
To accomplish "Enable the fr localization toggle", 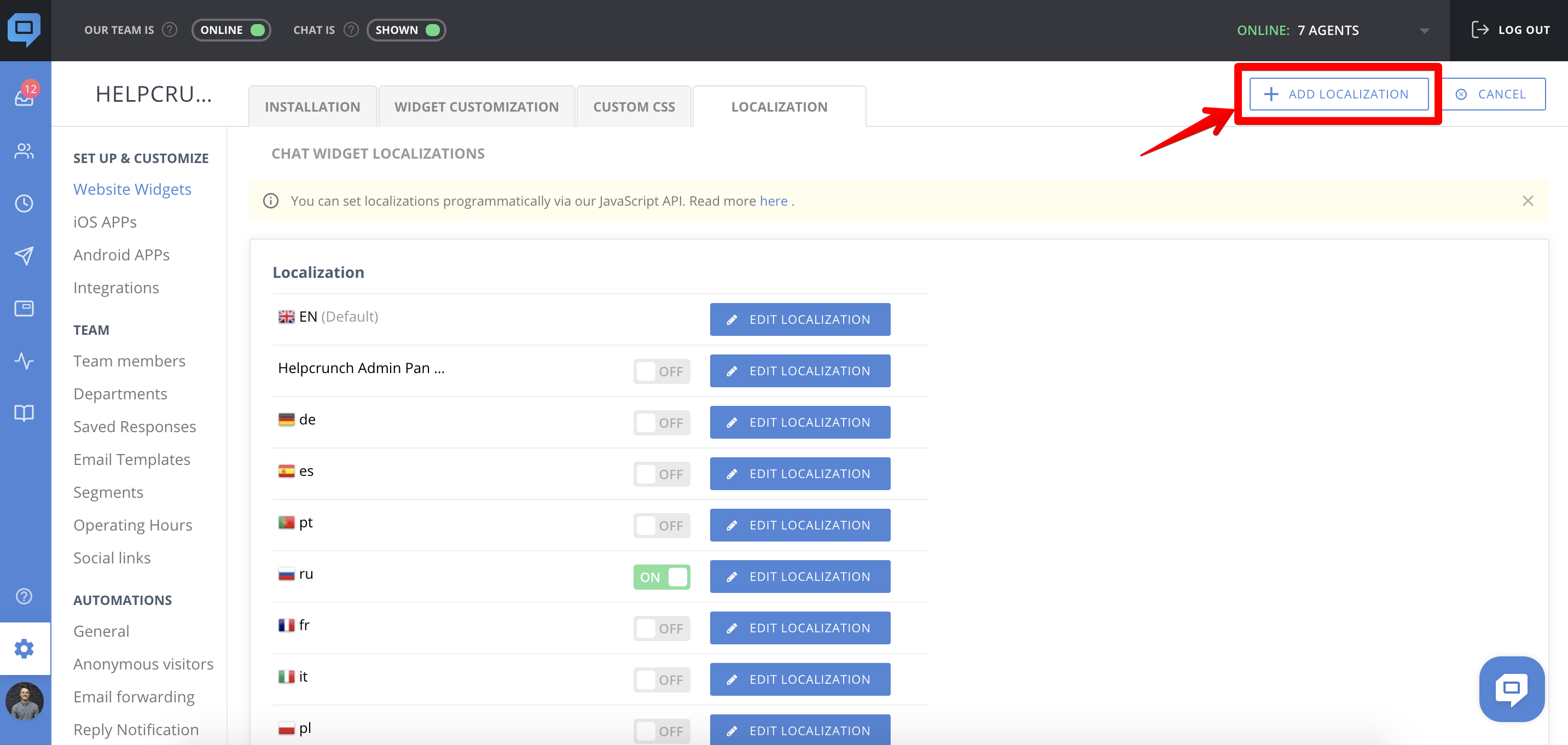I will coord(661,628).
